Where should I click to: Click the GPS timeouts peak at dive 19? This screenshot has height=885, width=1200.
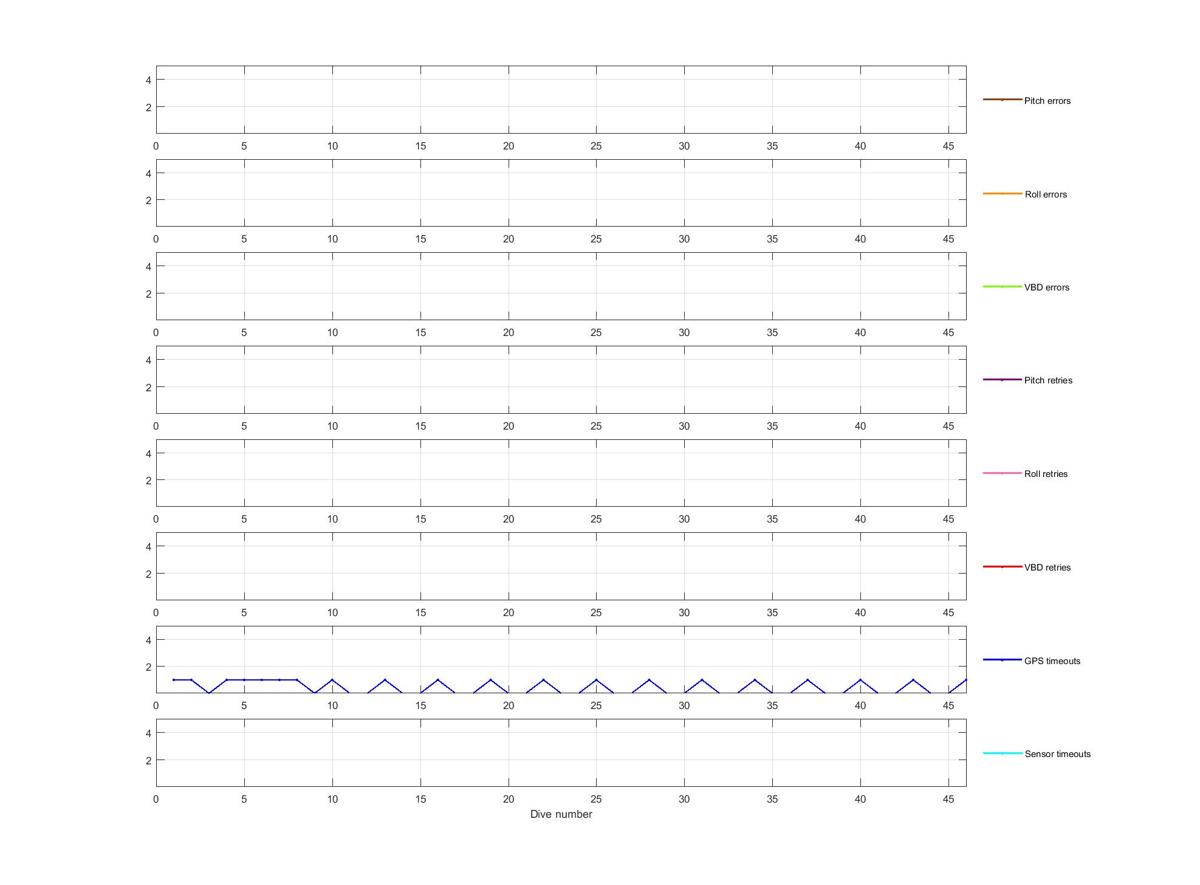491,680
